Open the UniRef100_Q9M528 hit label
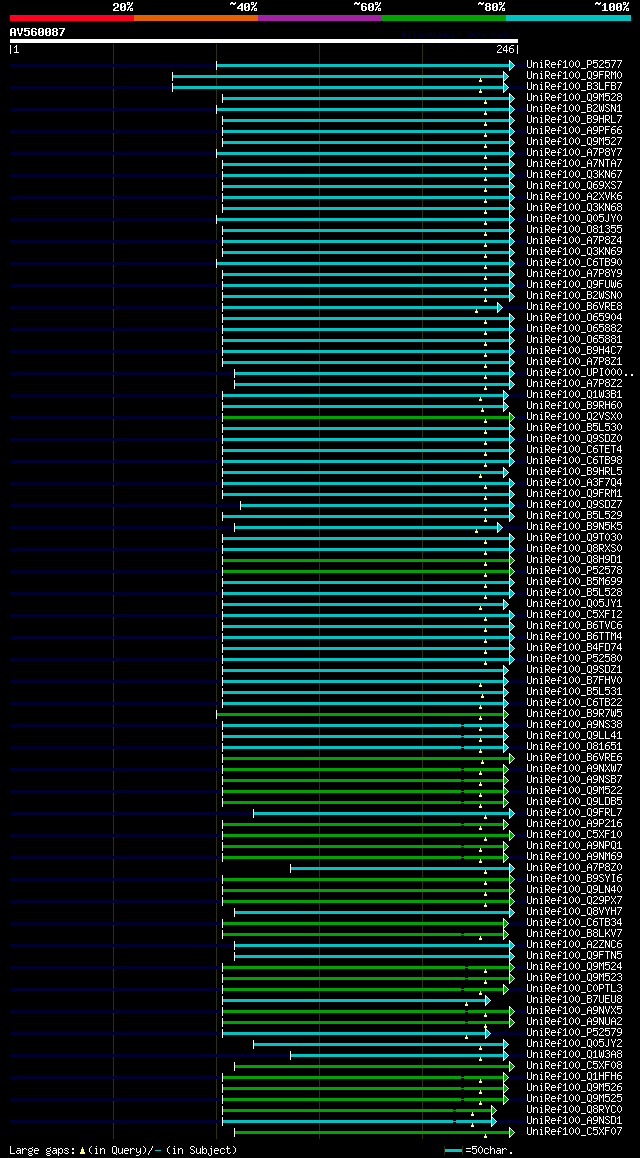 [x=574, y=97]
